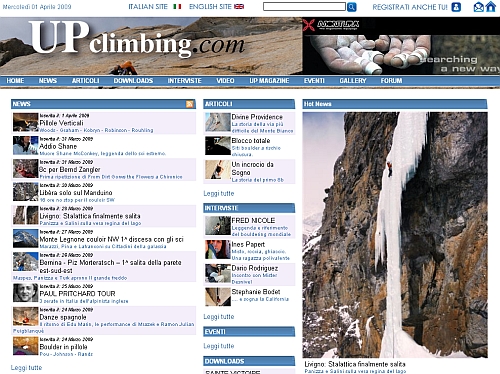Click the Hot News icefall photo
The image size is (500, 374).
tap(395, 235)
